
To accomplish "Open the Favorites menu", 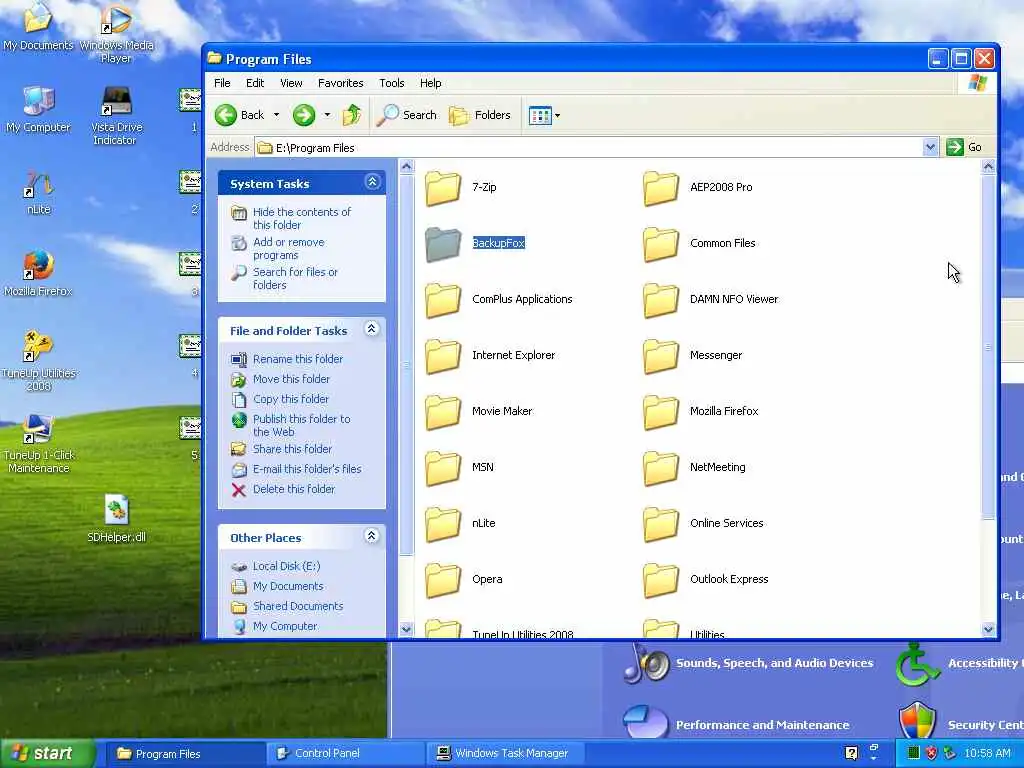I will (340, 83).
